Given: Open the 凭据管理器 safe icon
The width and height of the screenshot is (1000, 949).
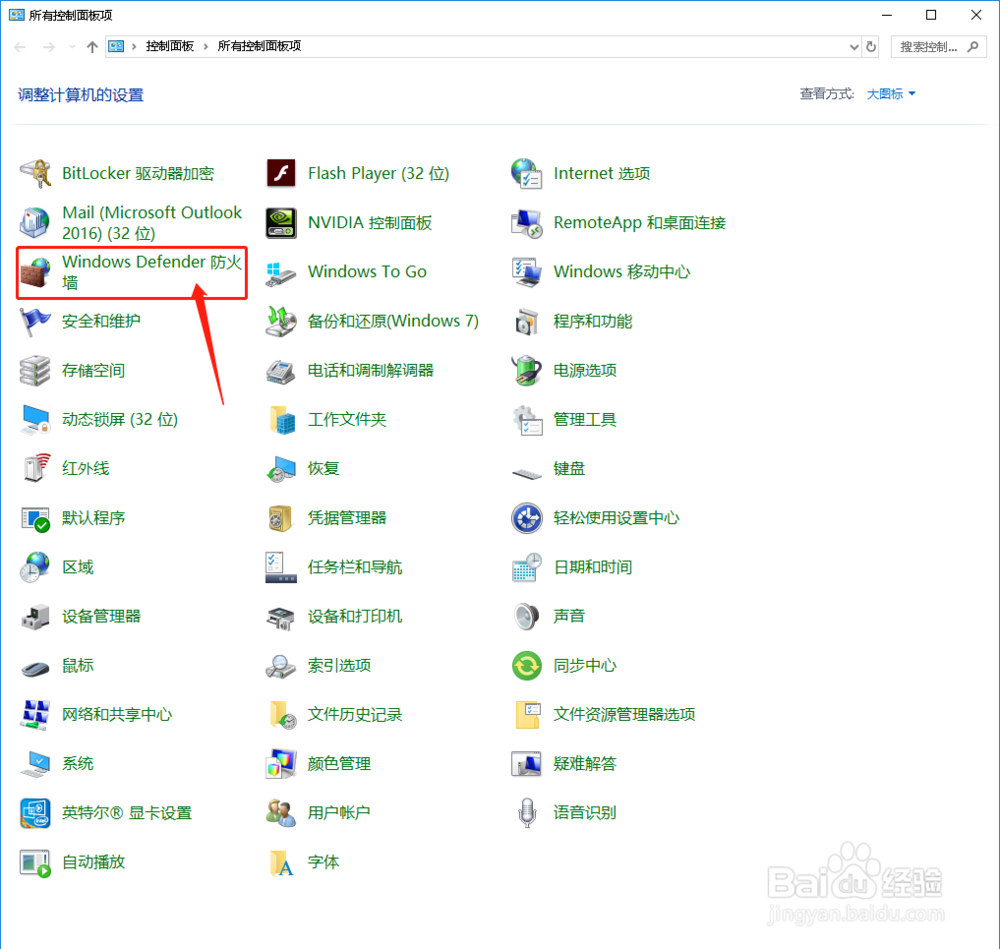Looking at the screenshot, I should (x=281, y=518).
